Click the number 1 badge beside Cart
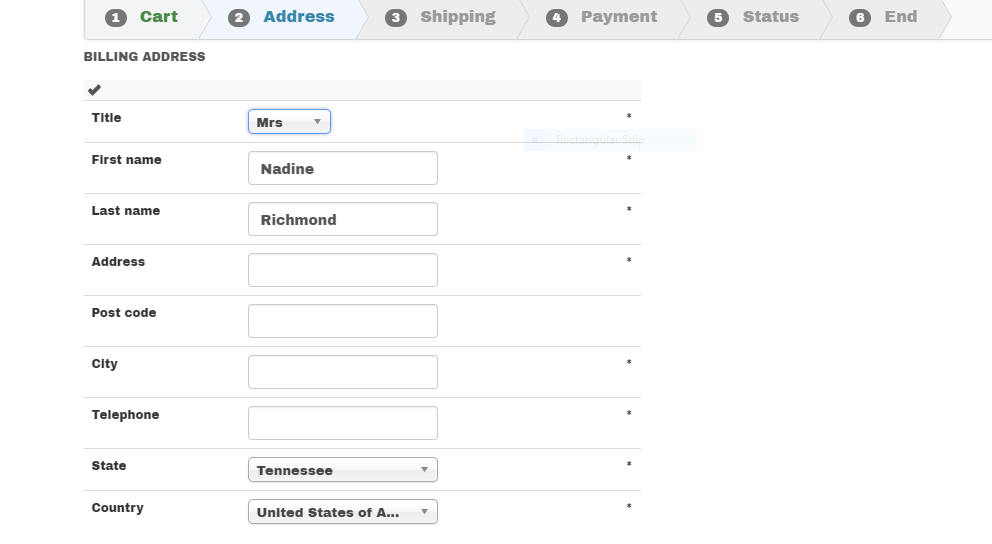Image resolution: width=992 pixels, height=544 pixels. [x=116, y=18]
